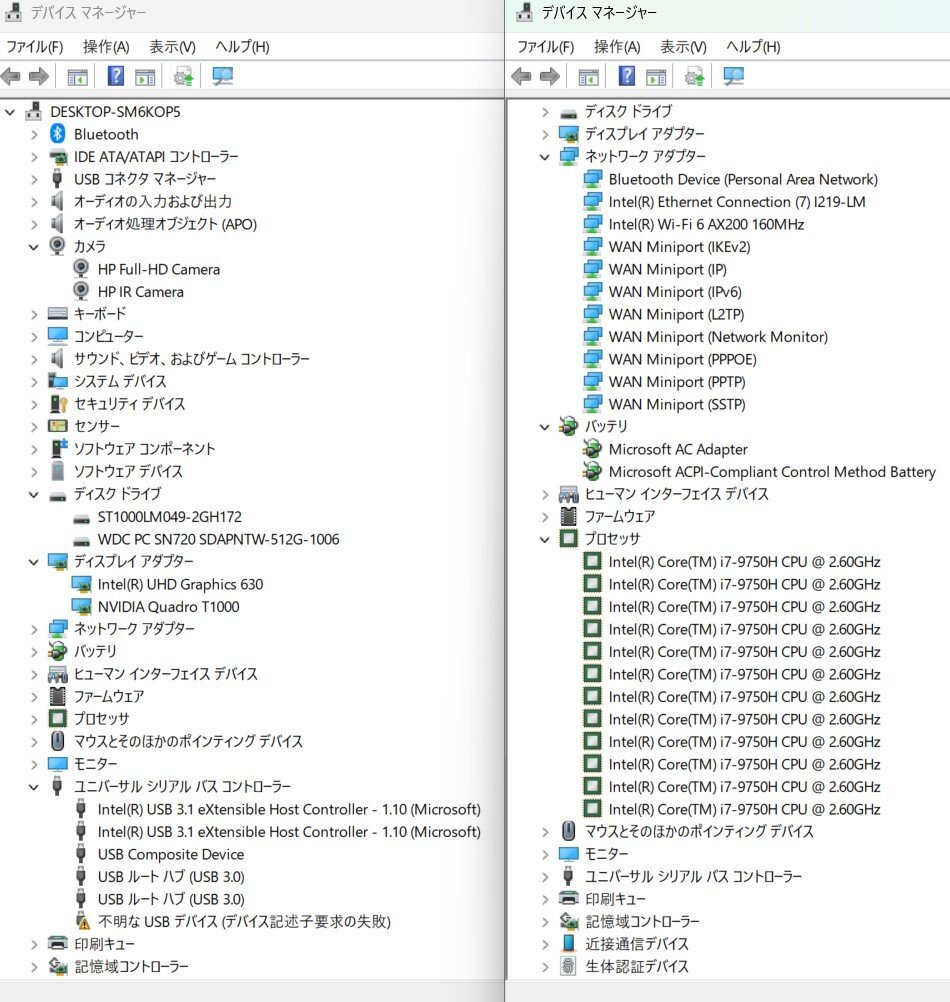Collapse プロセッサ category in right window
This screenshot has width=950, height=1002.
544,539
